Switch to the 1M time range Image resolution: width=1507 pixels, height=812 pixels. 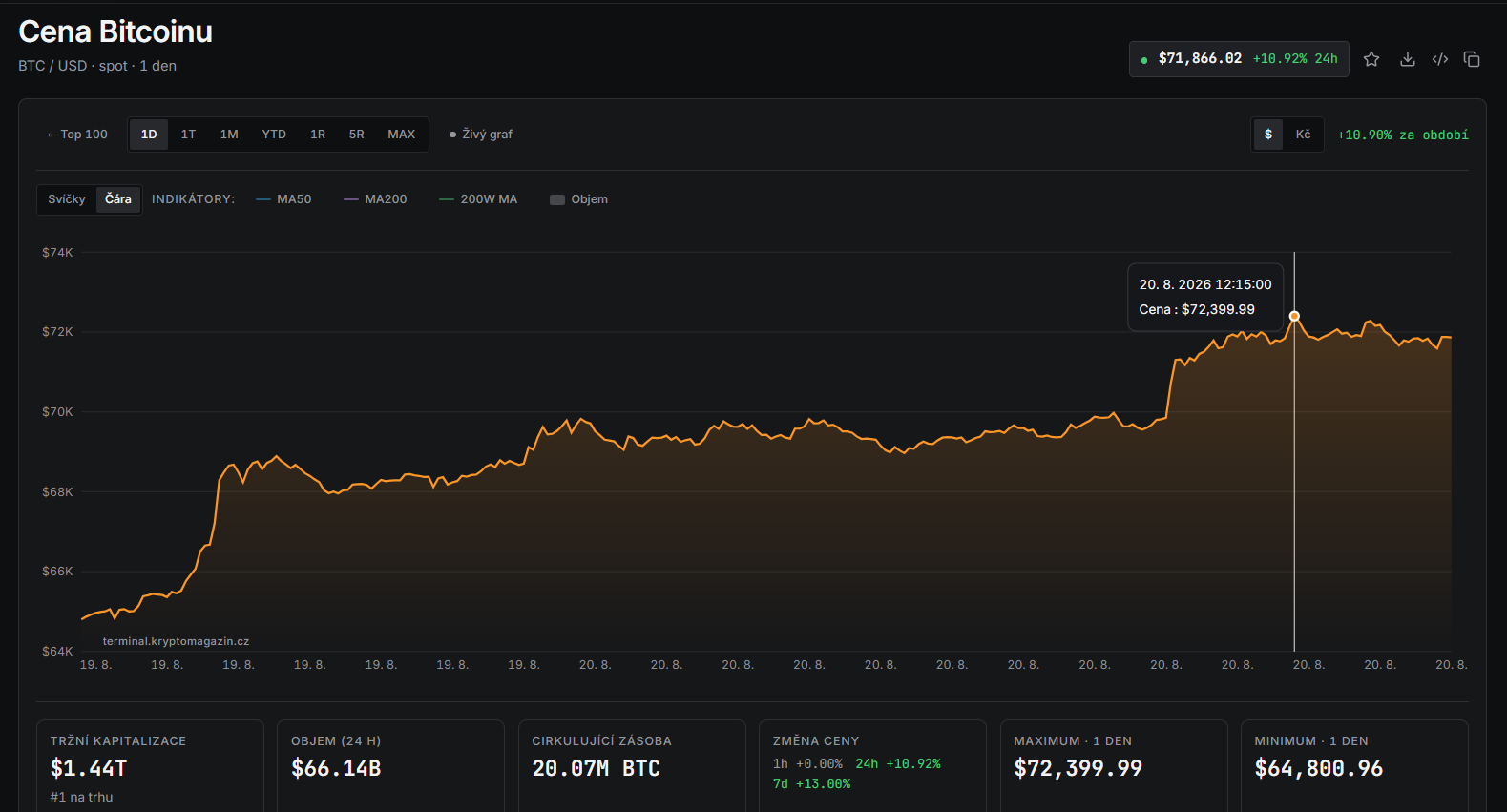pos(229,135)
